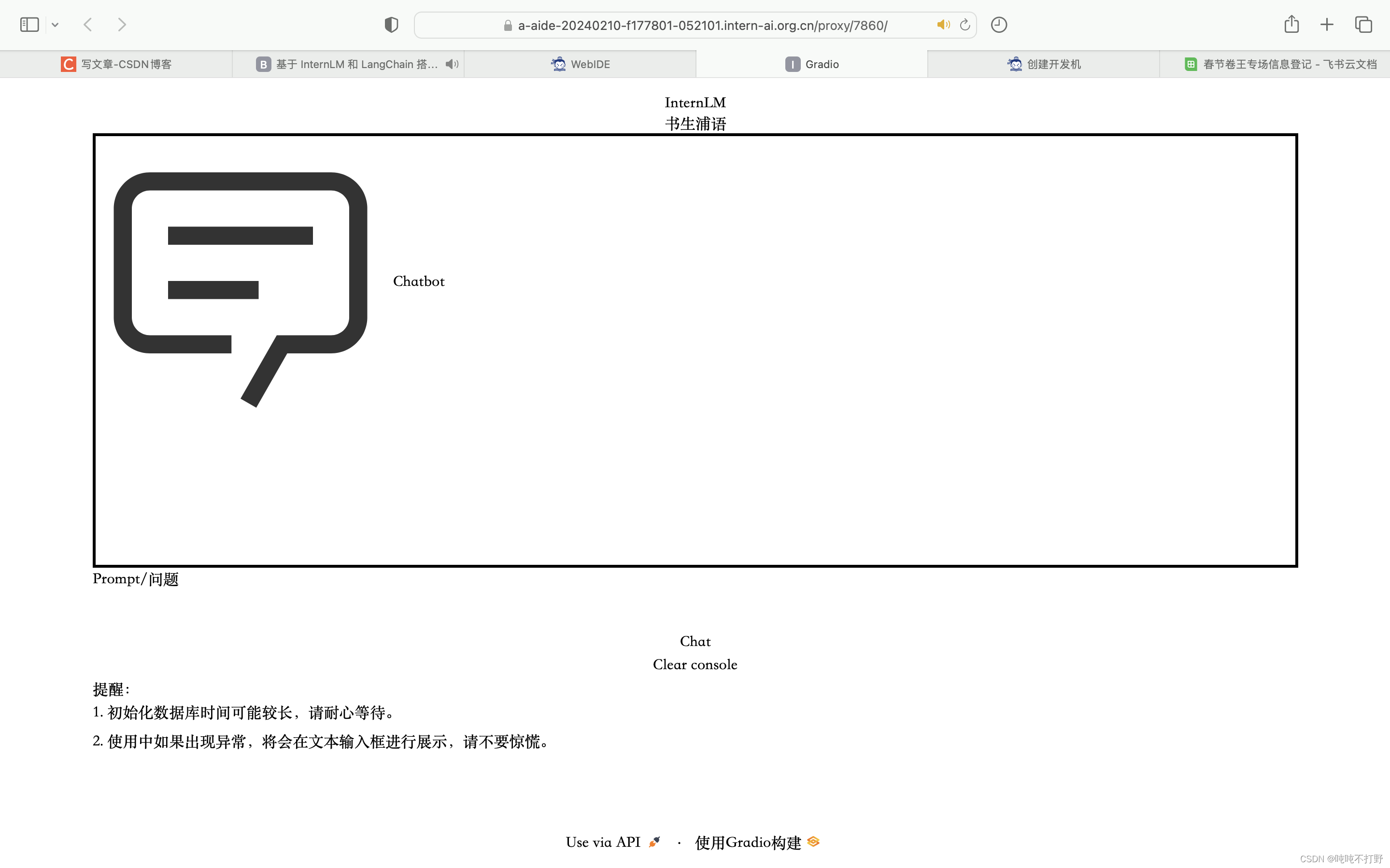Viewport: 1390px width, 868px height.
Task: Go forward with the forward arrow
Action: pyautogui.click(x=122, y=25)
